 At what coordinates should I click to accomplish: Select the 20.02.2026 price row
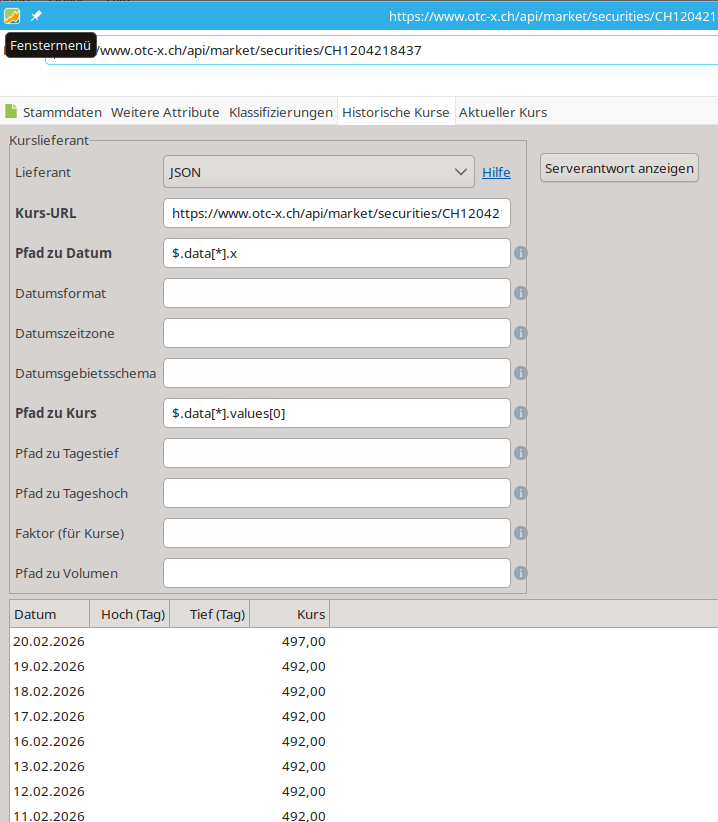(170, 641)
